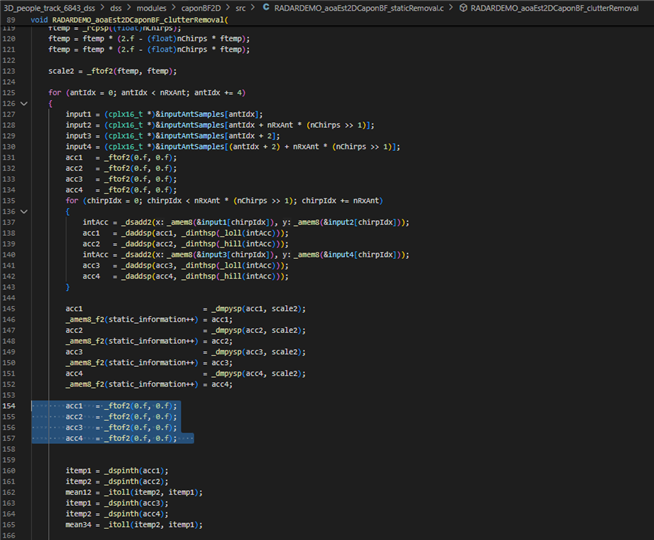Click line number 137 in the gutter
Image resolution: width=654 pixels, height=540 pixels.
[9, 222]
